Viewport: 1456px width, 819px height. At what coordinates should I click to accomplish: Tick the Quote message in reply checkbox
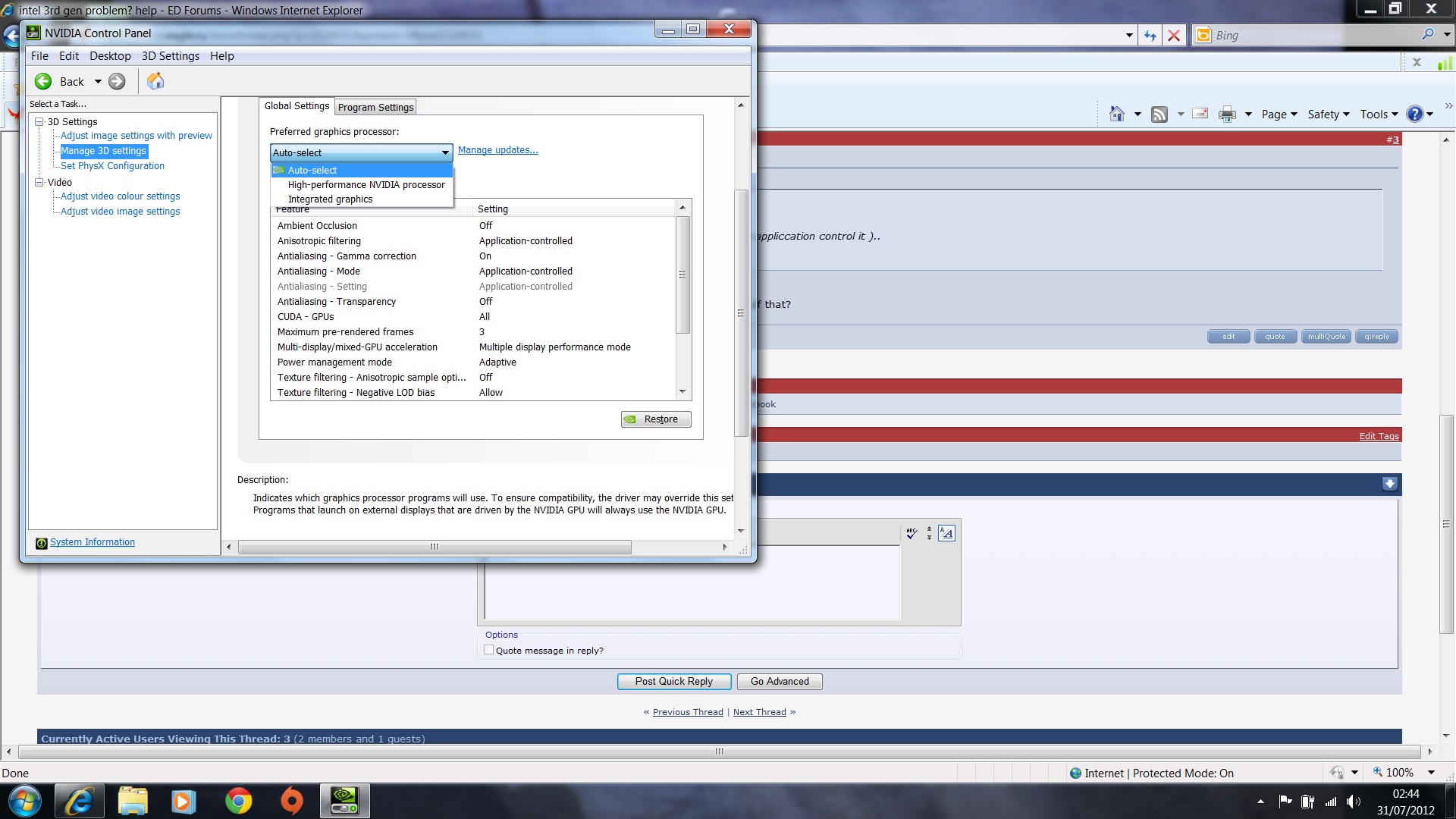[x=489, y=650]
